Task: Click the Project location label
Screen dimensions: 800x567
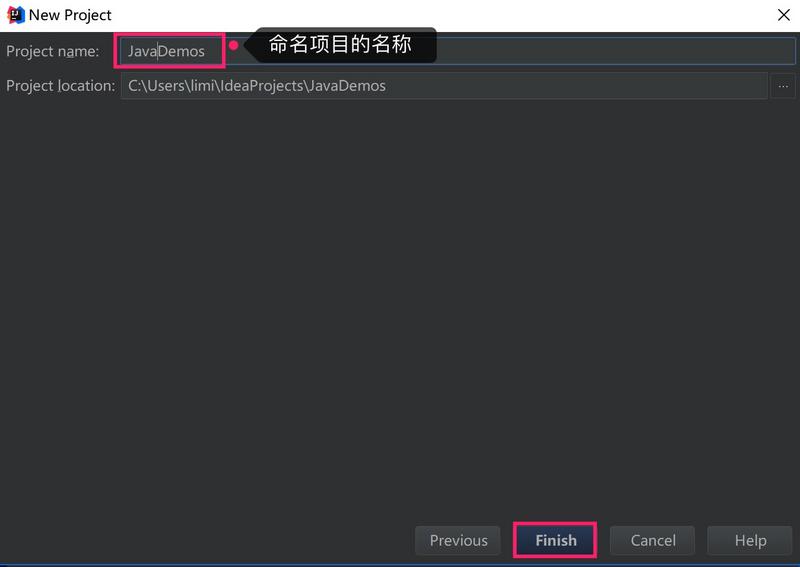Action: pos(61,86)
